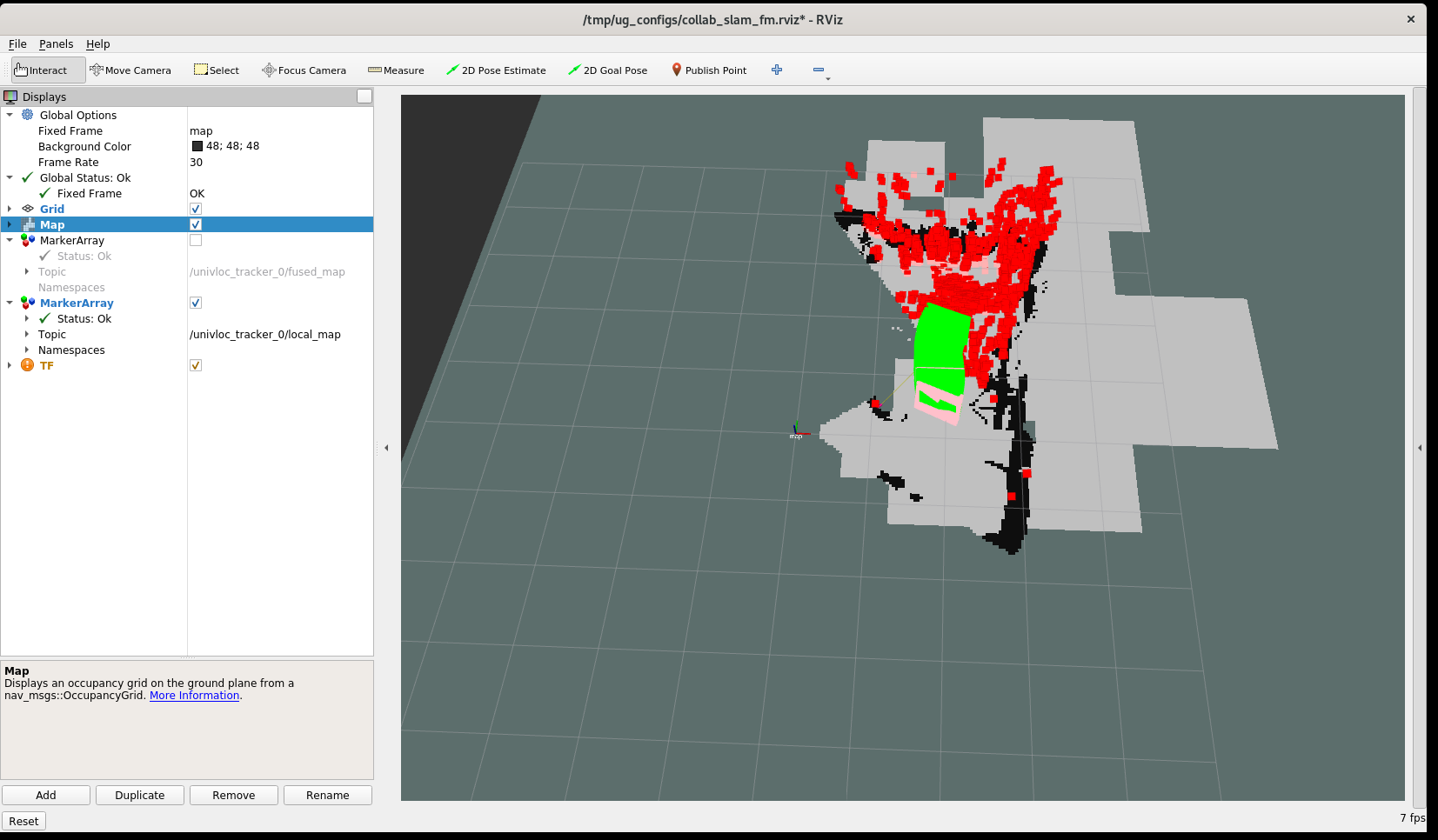
Task: Open the File menu
Action: point(17,44)
